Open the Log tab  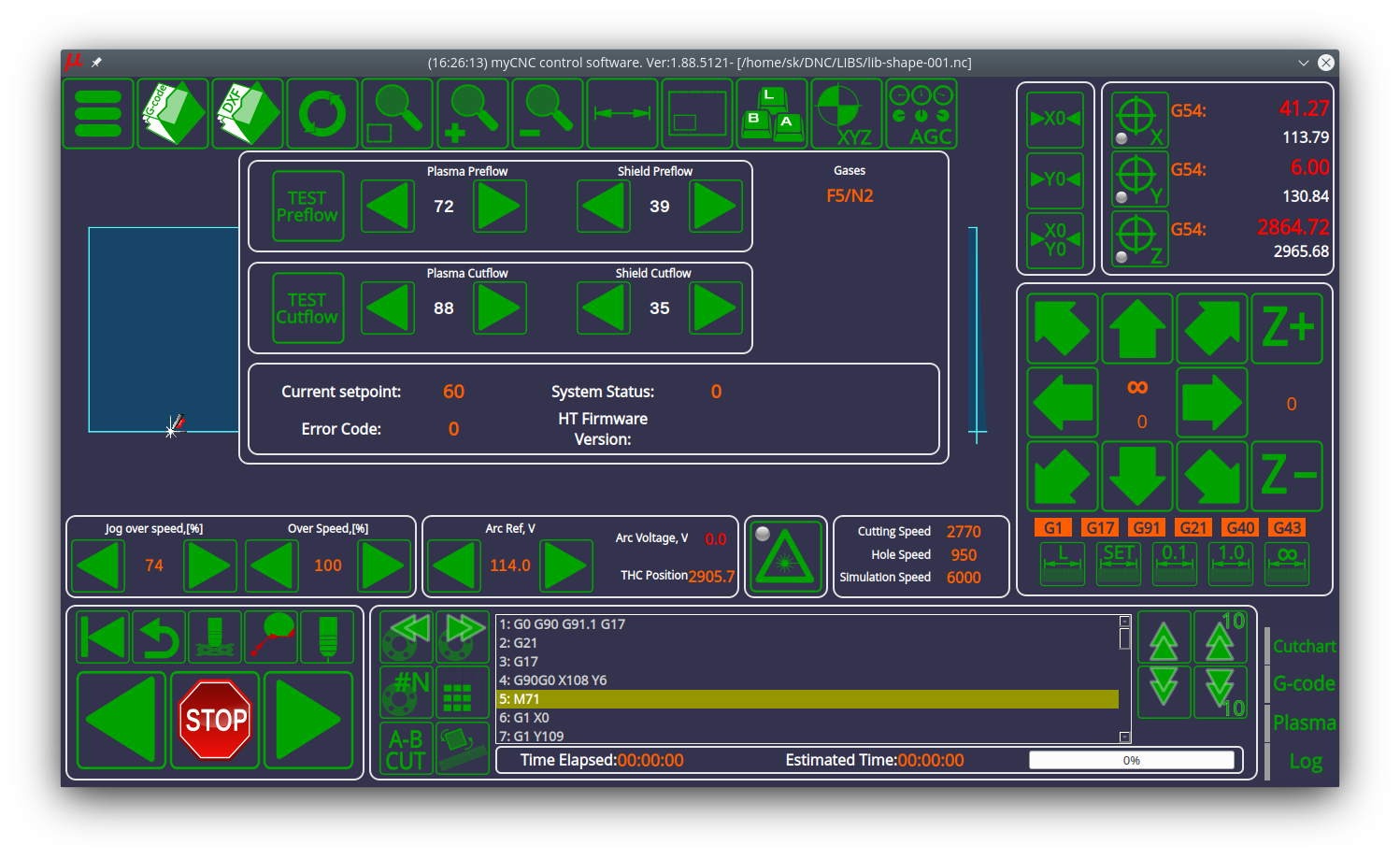1305,761
